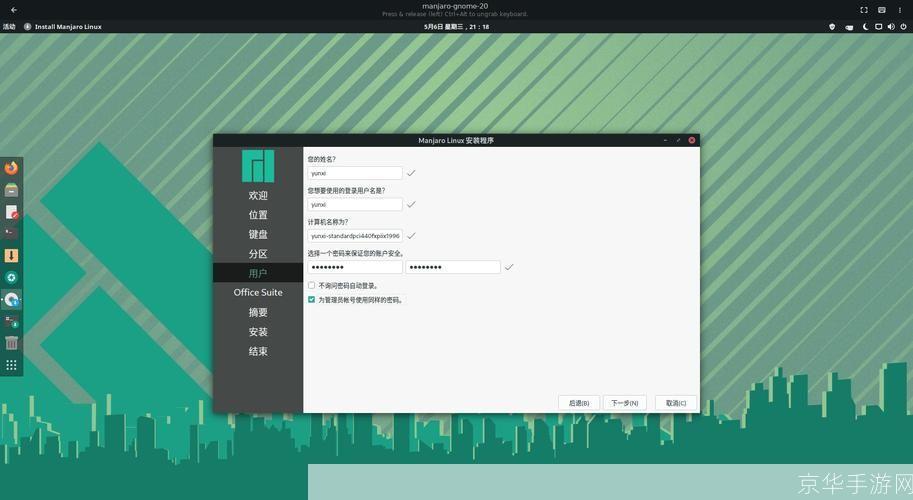The width and height of the screenshot is (913, 500).
Task: Click the Manjaro logo in installer sidebar
Action: (258, 166)
